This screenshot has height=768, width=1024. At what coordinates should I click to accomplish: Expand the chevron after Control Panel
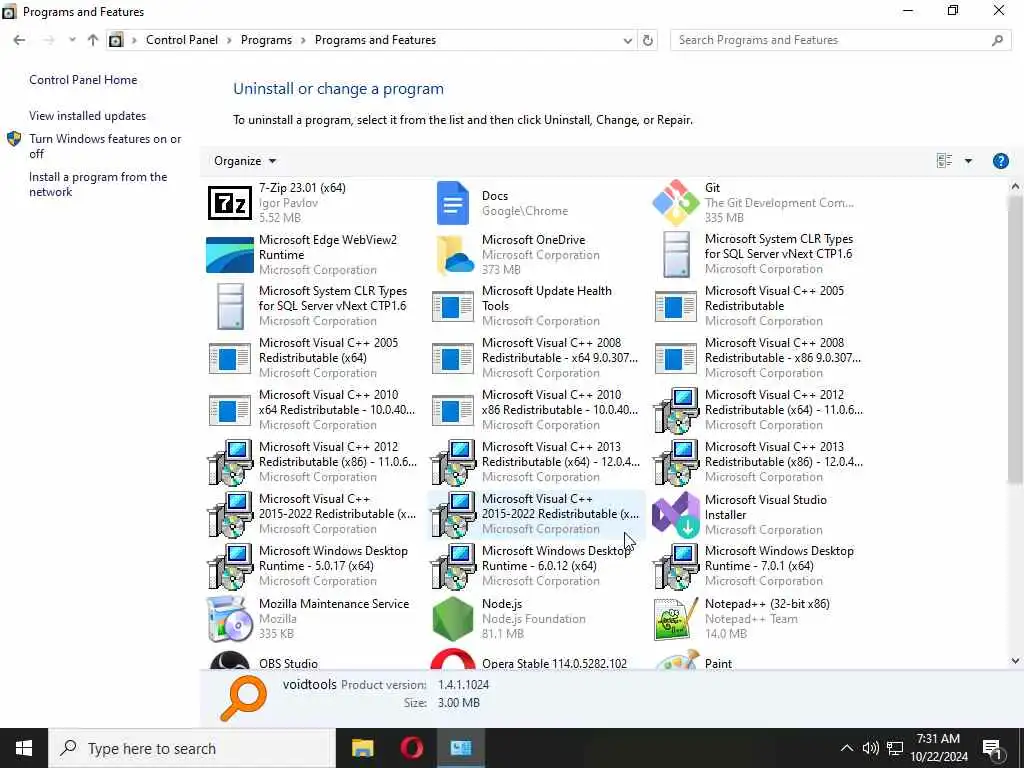coord(229,40)
